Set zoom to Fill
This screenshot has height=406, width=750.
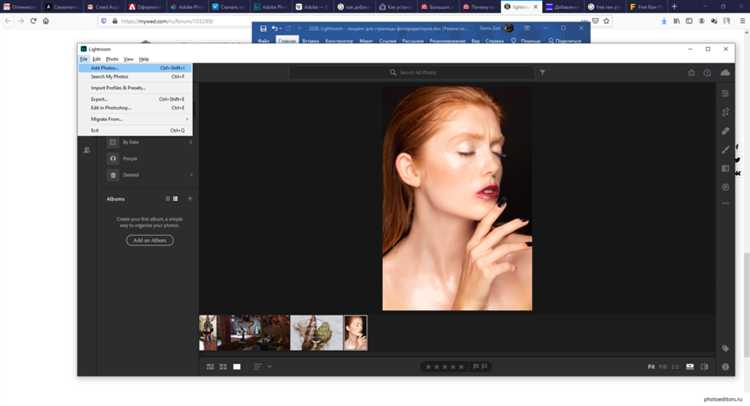coord(663,367)
